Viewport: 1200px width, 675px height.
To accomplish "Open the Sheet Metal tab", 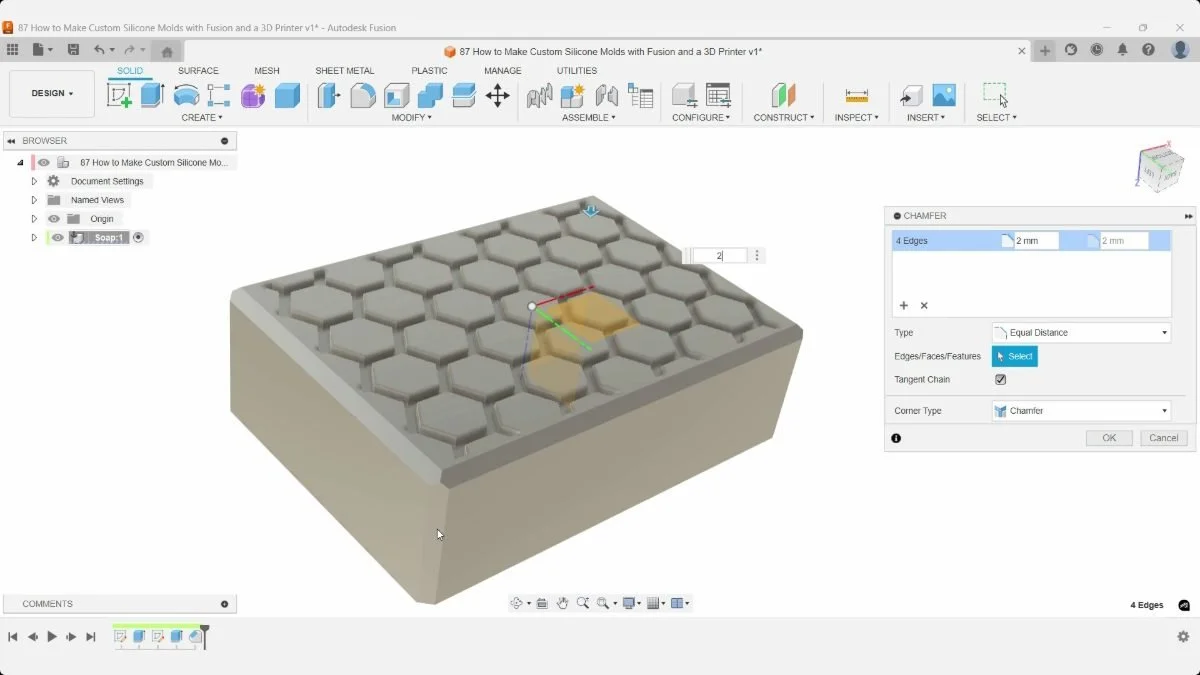I will click(345, 71).
